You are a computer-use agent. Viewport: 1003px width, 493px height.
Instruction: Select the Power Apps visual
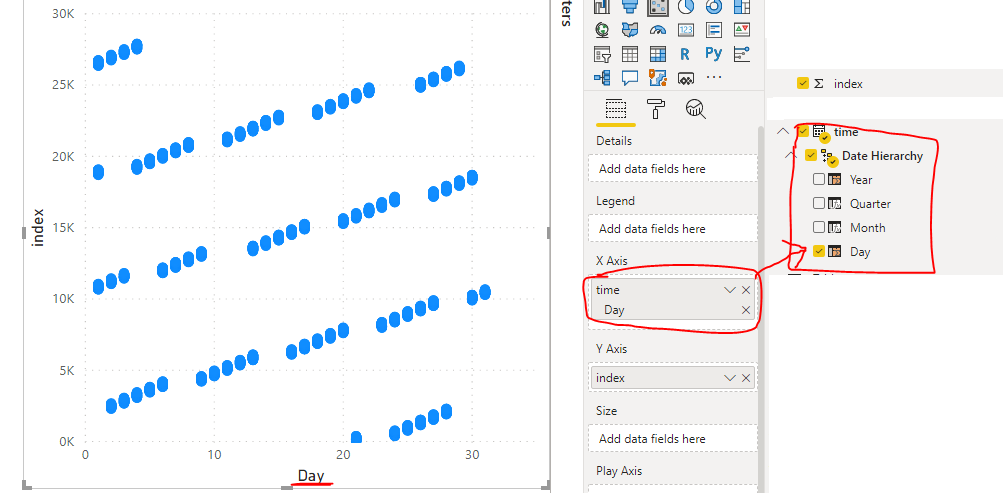(x=686, y=78)
